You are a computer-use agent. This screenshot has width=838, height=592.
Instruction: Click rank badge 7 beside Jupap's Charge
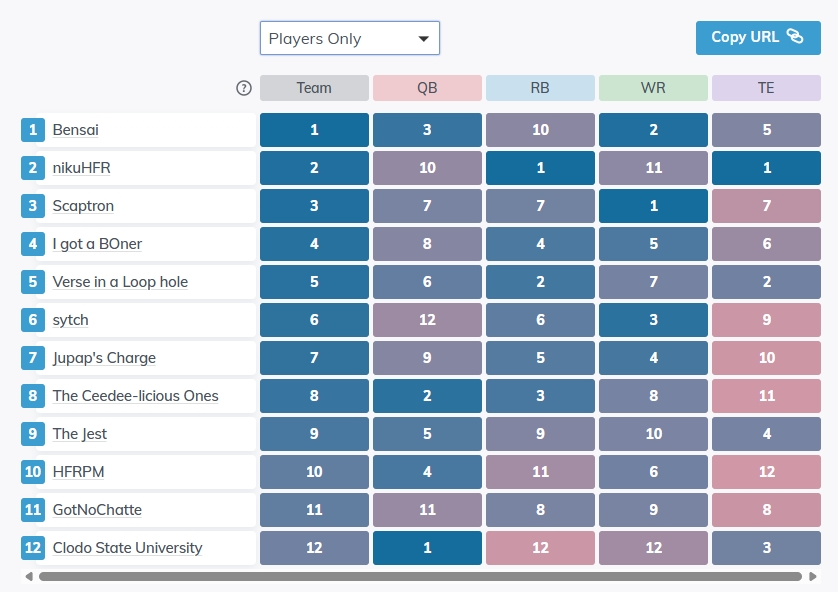pyautogui.click(x=33, y=358)
